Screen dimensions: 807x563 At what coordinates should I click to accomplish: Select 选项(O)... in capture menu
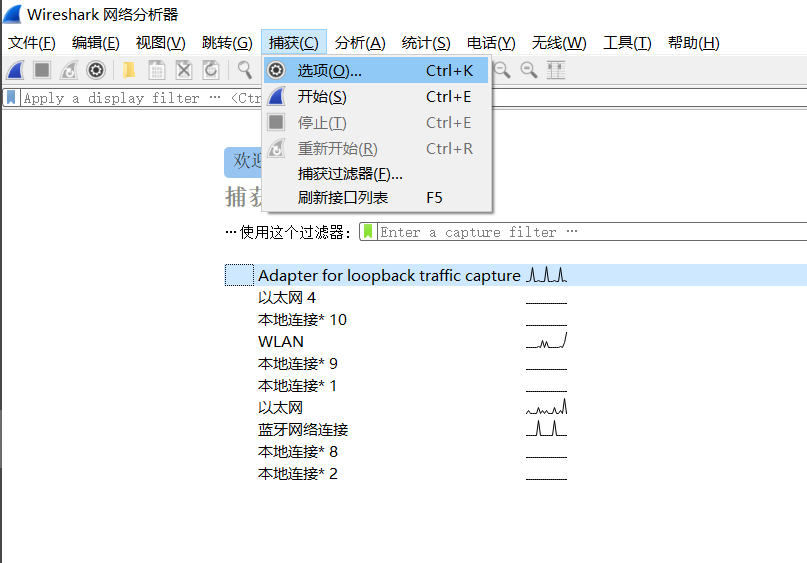click(x=376, y=70)
